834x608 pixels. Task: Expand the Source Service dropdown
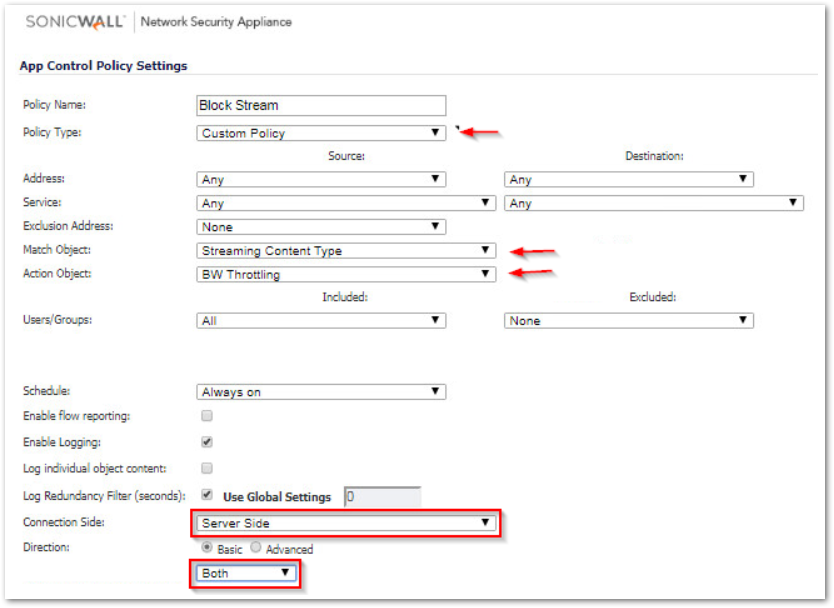(346, 203)
